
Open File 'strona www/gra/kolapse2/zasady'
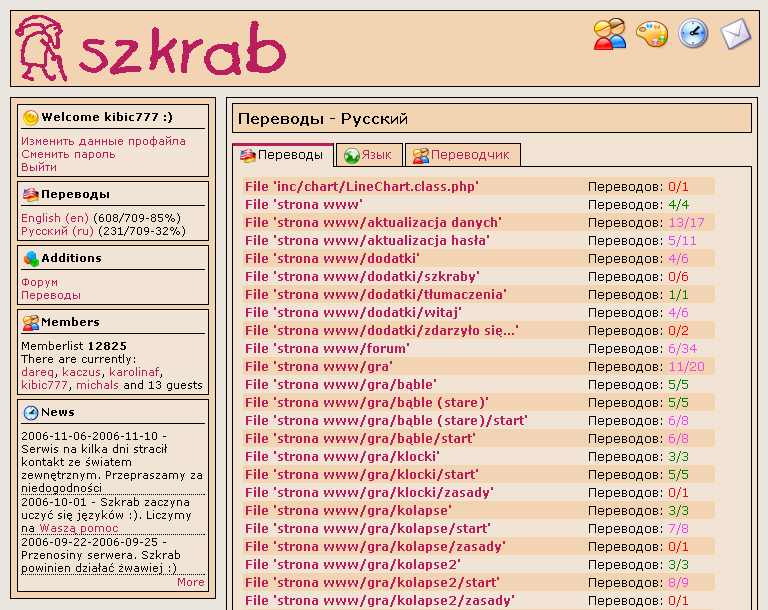(x=380, y=601)
